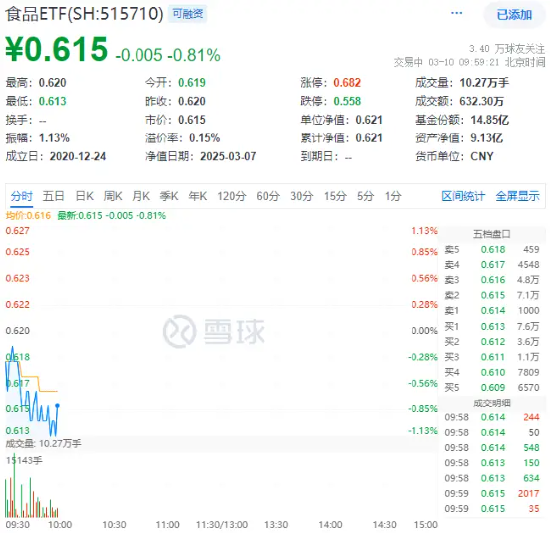
Task: Click the 已添加 button
Action: click(x=514, y=15)
